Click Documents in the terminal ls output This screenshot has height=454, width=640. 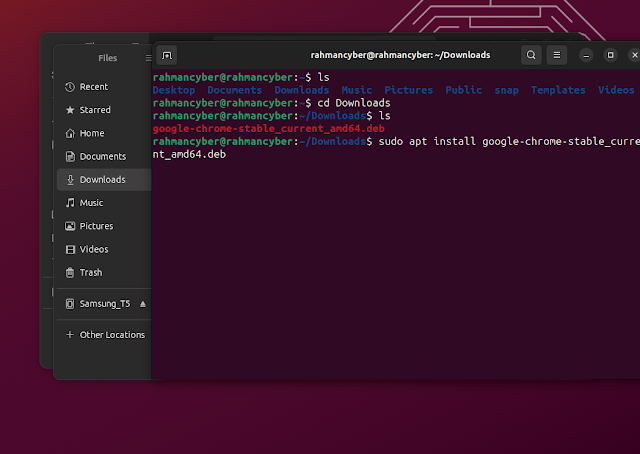pyautogui.click(x=235, y=90)
